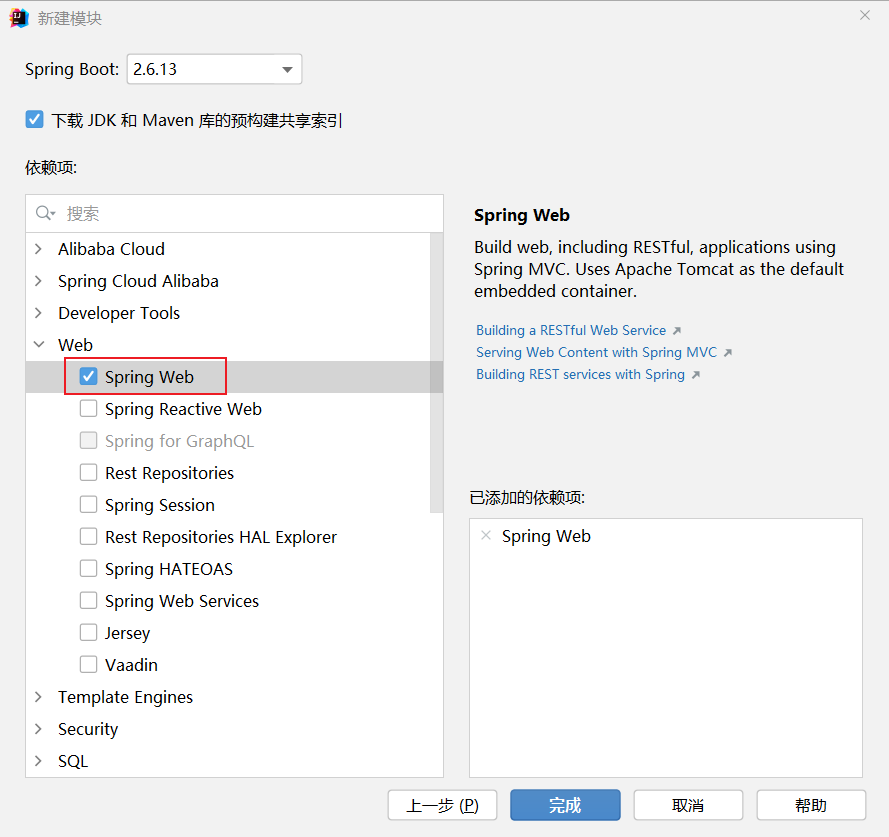
Task: Check the Spring Web Services checkbox
Action: tap(88, 601)
